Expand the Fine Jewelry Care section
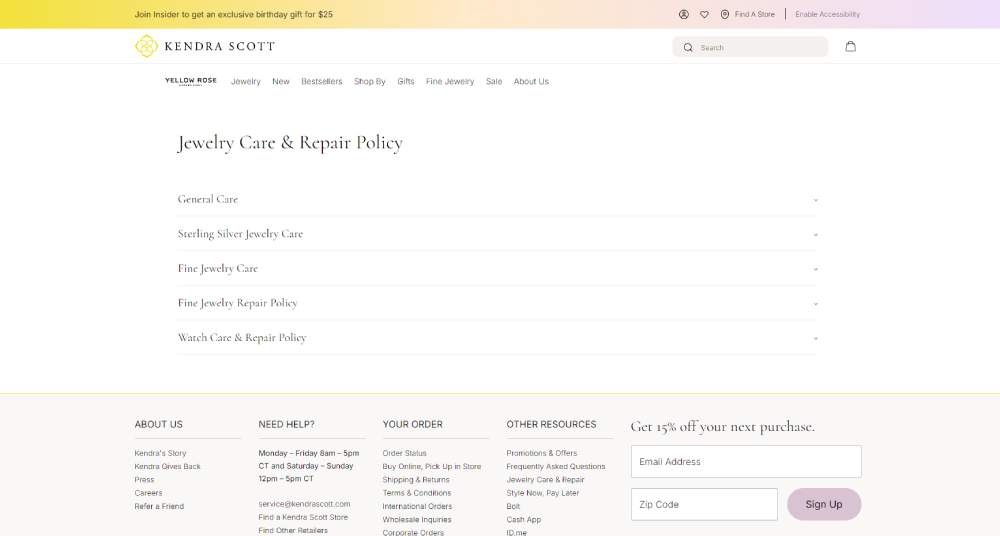The width and height of the screenshot is (1000, 536). (x=497, y=268)
